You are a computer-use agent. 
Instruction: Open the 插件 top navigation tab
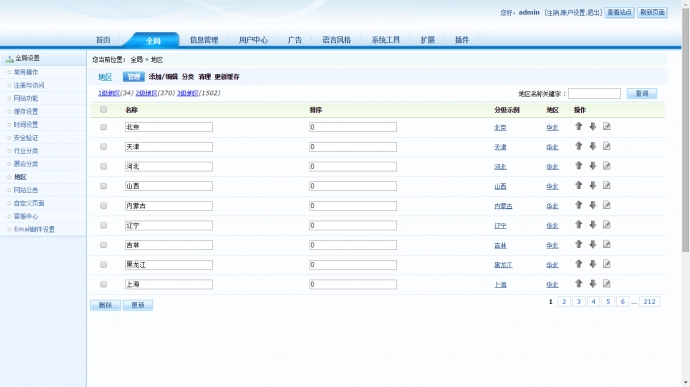coord(462,40)
